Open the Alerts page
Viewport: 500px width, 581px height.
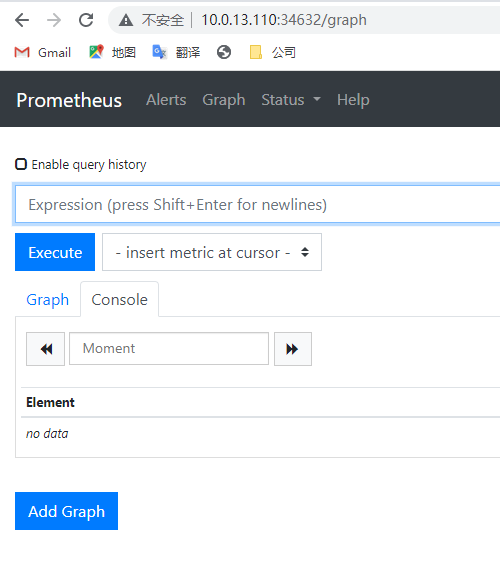[x=166, y=100]
